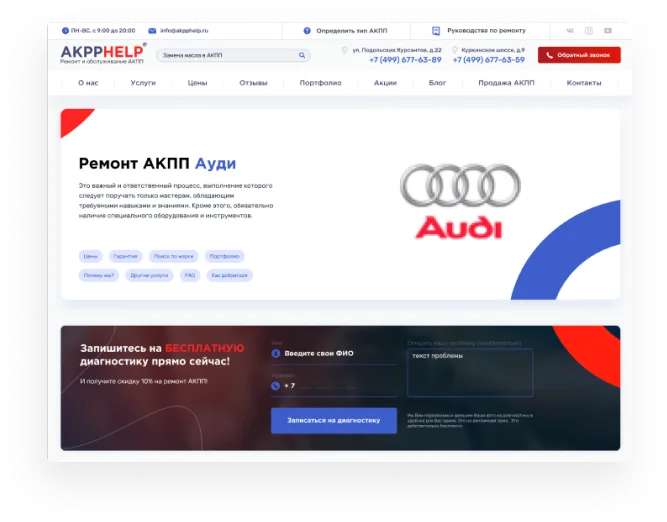Image resolution: width=667 pixels, height=522 pixels.
Task: Click the Почему мы? chip
Action: click(99, 275)
